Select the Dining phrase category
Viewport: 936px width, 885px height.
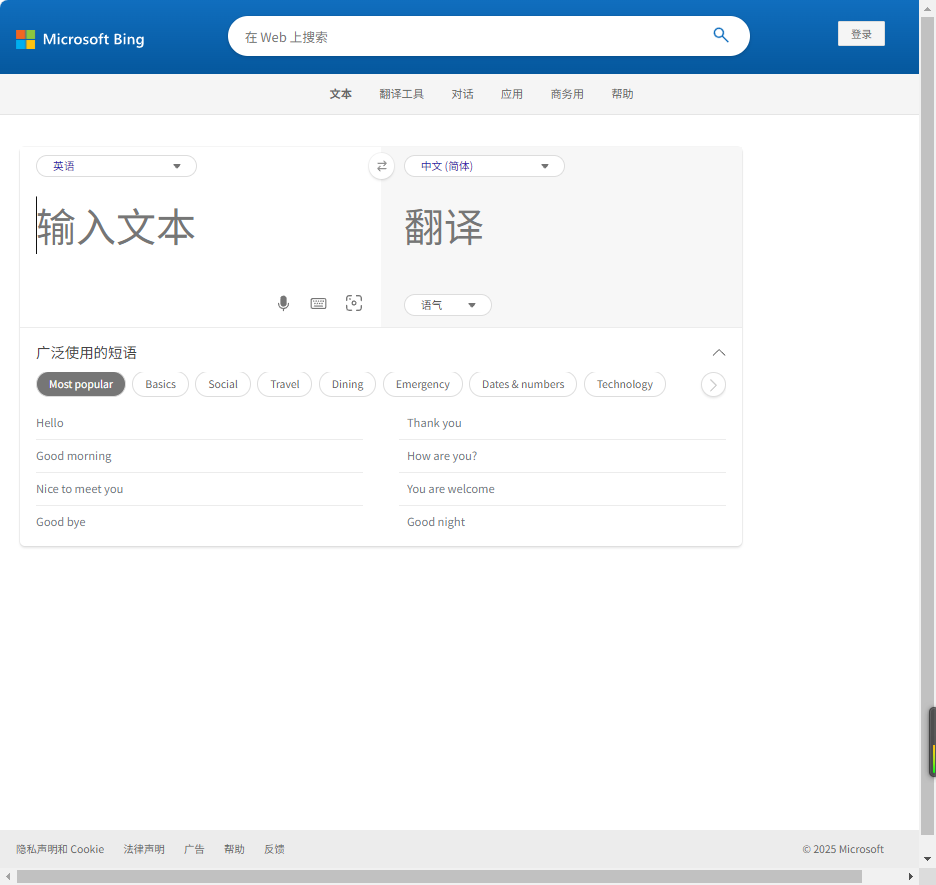347,384
